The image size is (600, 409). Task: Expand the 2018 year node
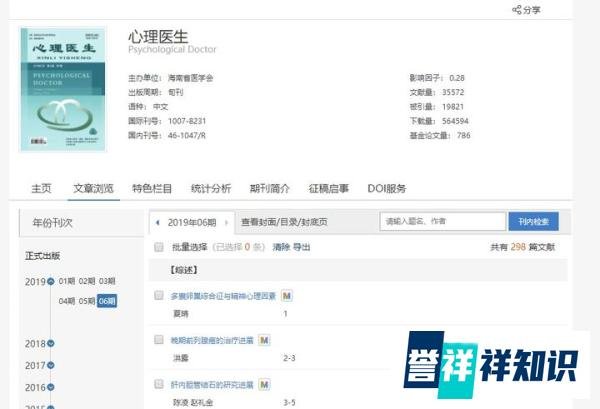tap(51, 344)
